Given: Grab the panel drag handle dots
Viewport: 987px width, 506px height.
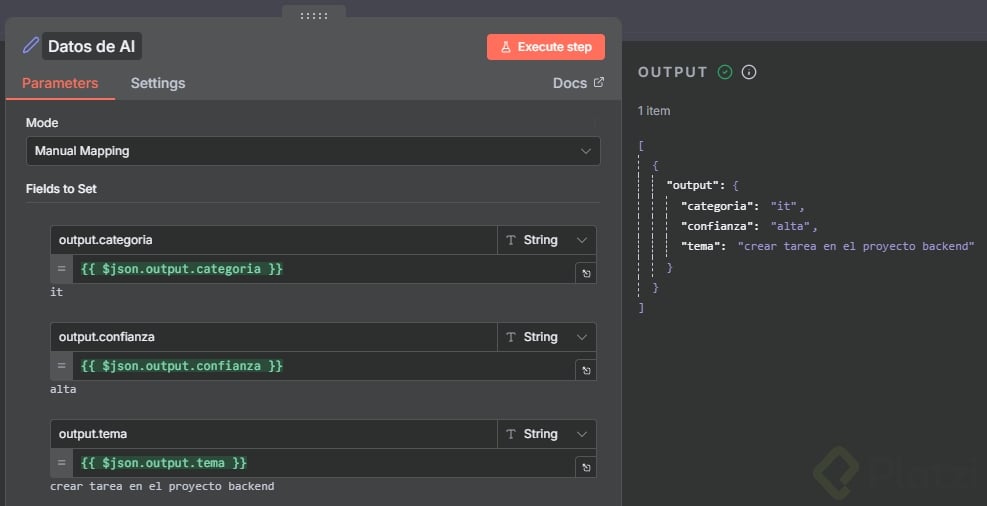Looking at the screenshot, I should click(314, 15).
